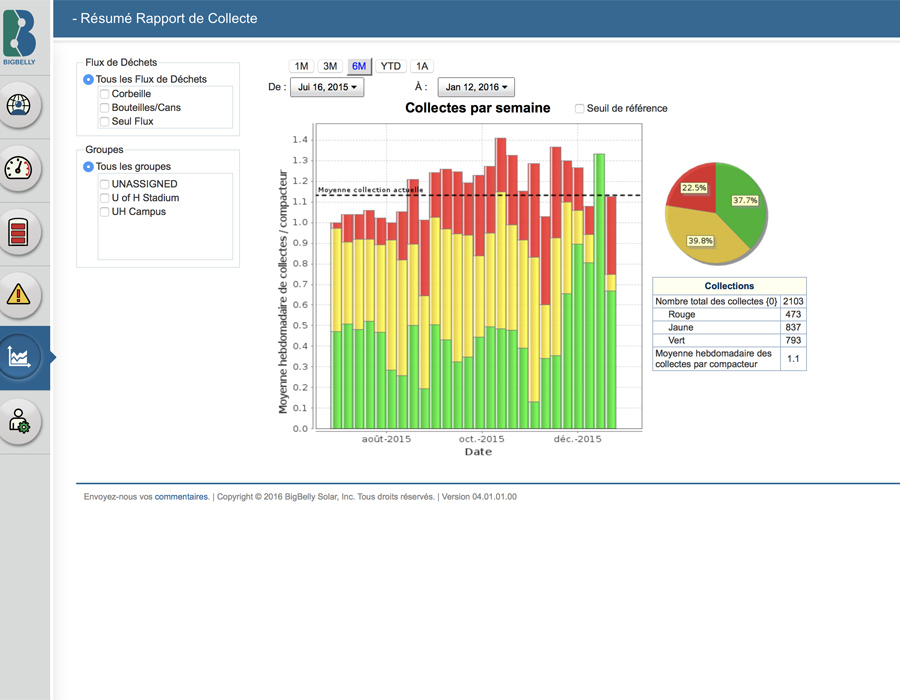This screenshot has width=900, height=700.
Task: Select Tous les Flux de Déchets radio
Action: [89, 79]
